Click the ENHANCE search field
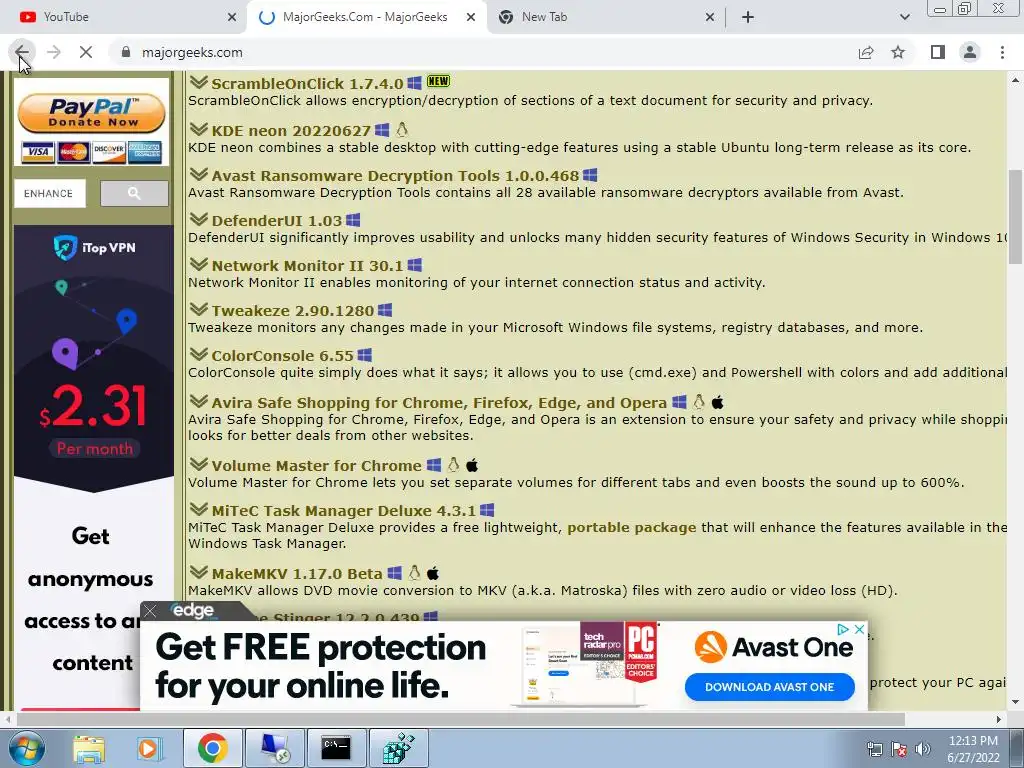This screenshot has height=768, width=1024. pyautogui.click(x=50, y=193)
